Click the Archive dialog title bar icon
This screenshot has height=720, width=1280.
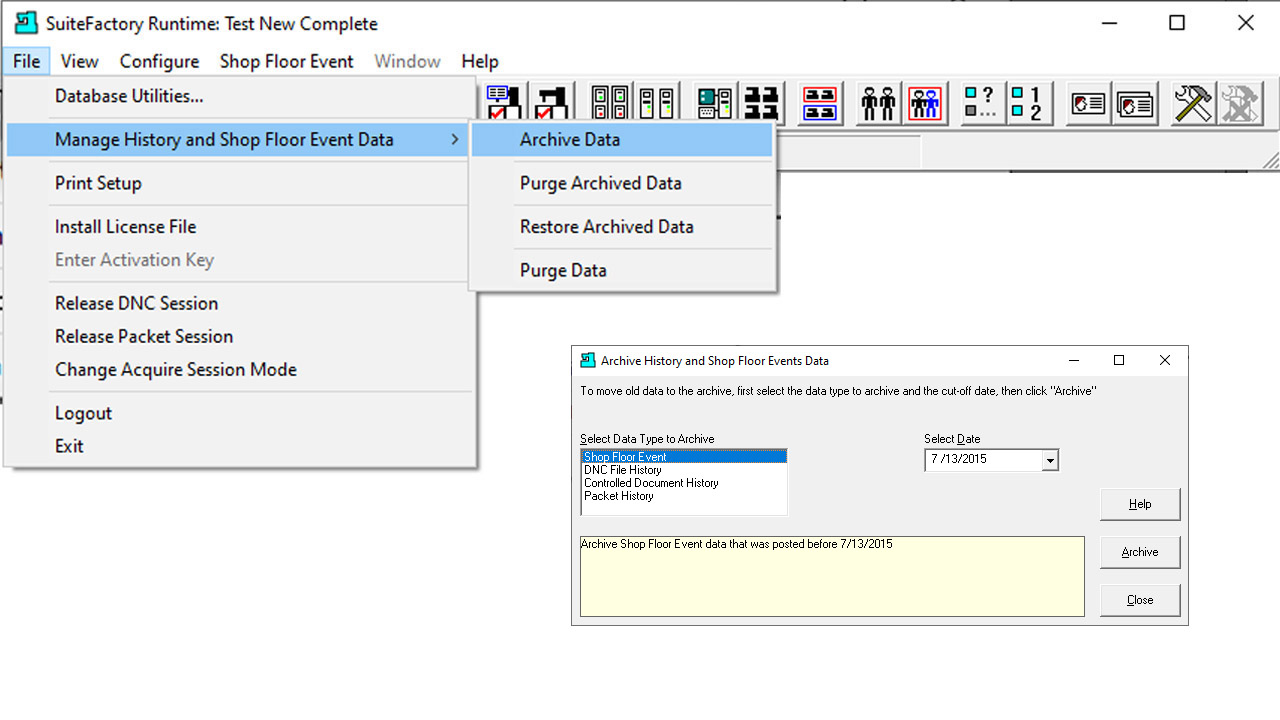[x=587, y=360]
